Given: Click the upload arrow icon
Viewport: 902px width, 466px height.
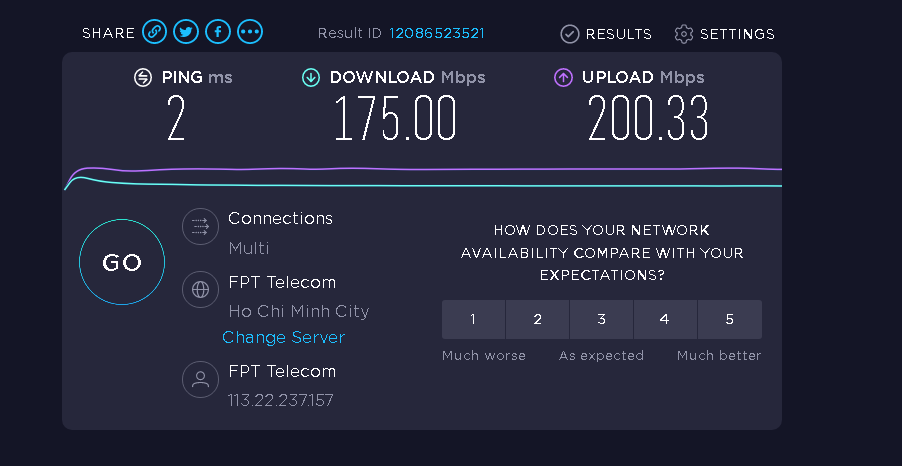Looking at the screenshot, I should pos(563,77).
